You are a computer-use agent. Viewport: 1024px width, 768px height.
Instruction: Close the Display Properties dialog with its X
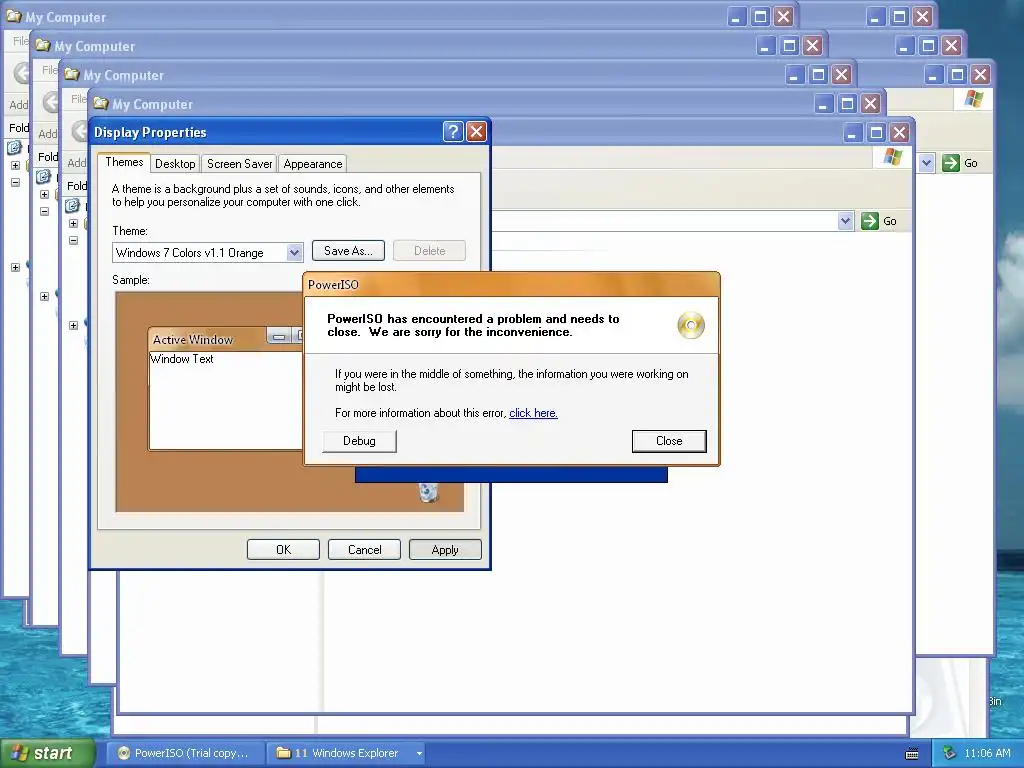pyautogui.click(x=477, y=132)
